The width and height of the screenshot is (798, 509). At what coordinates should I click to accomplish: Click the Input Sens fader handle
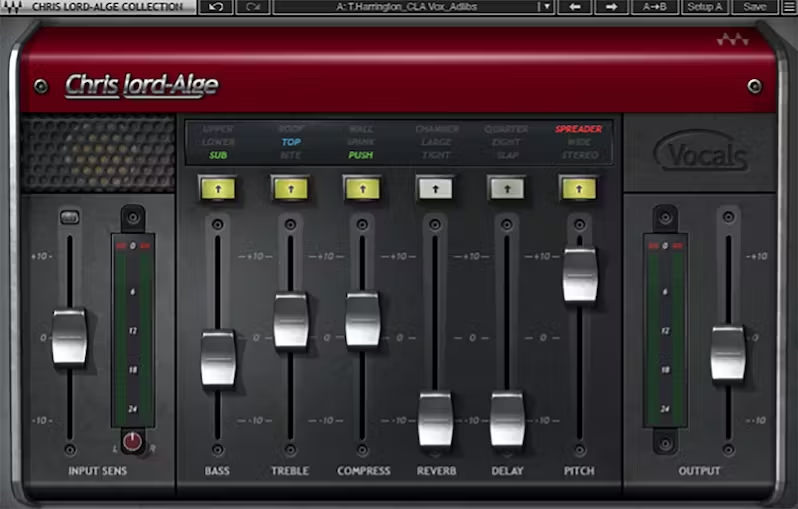click(69, 336)
